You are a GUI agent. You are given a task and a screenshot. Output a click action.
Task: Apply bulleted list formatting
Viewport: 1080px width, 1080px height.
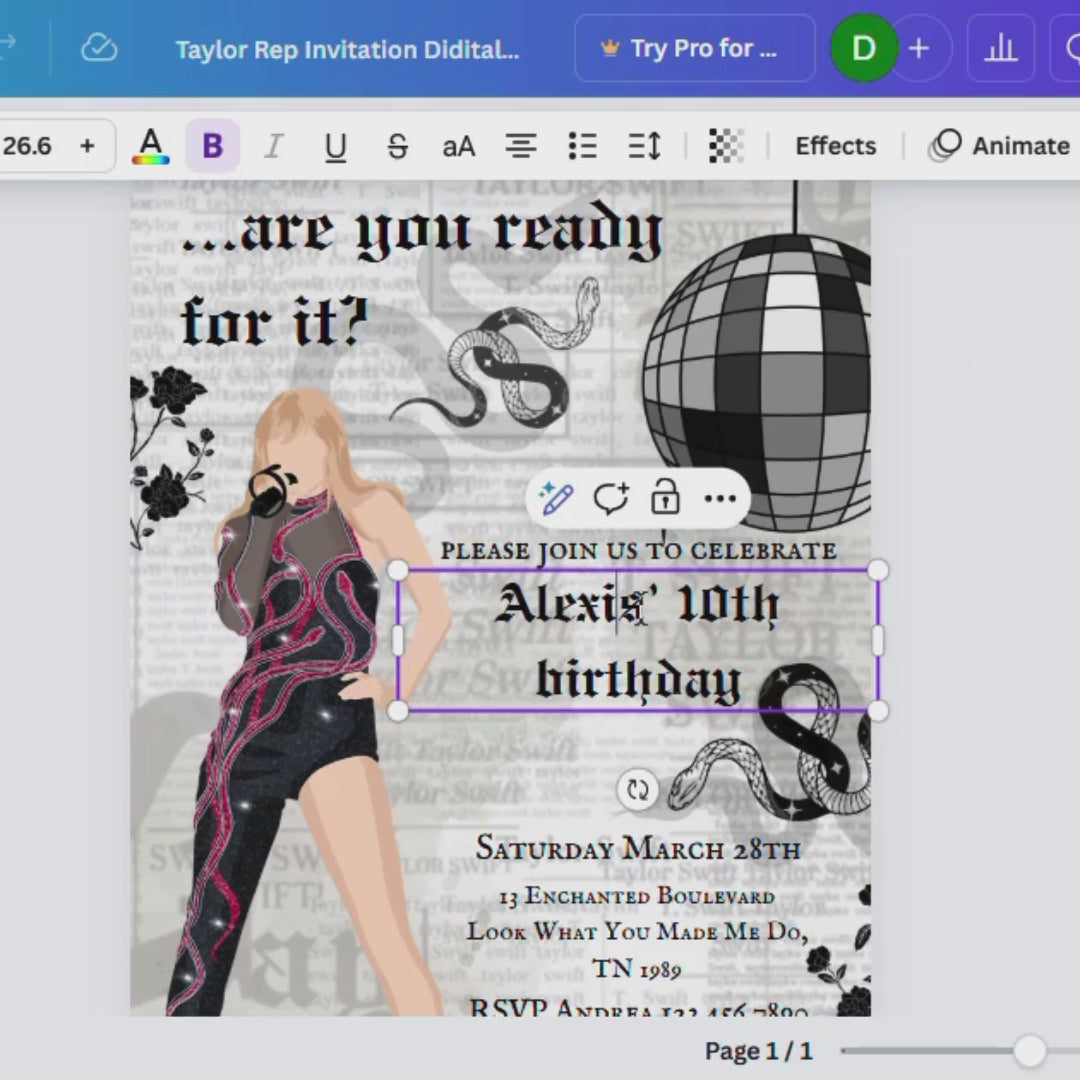(582, 146)
